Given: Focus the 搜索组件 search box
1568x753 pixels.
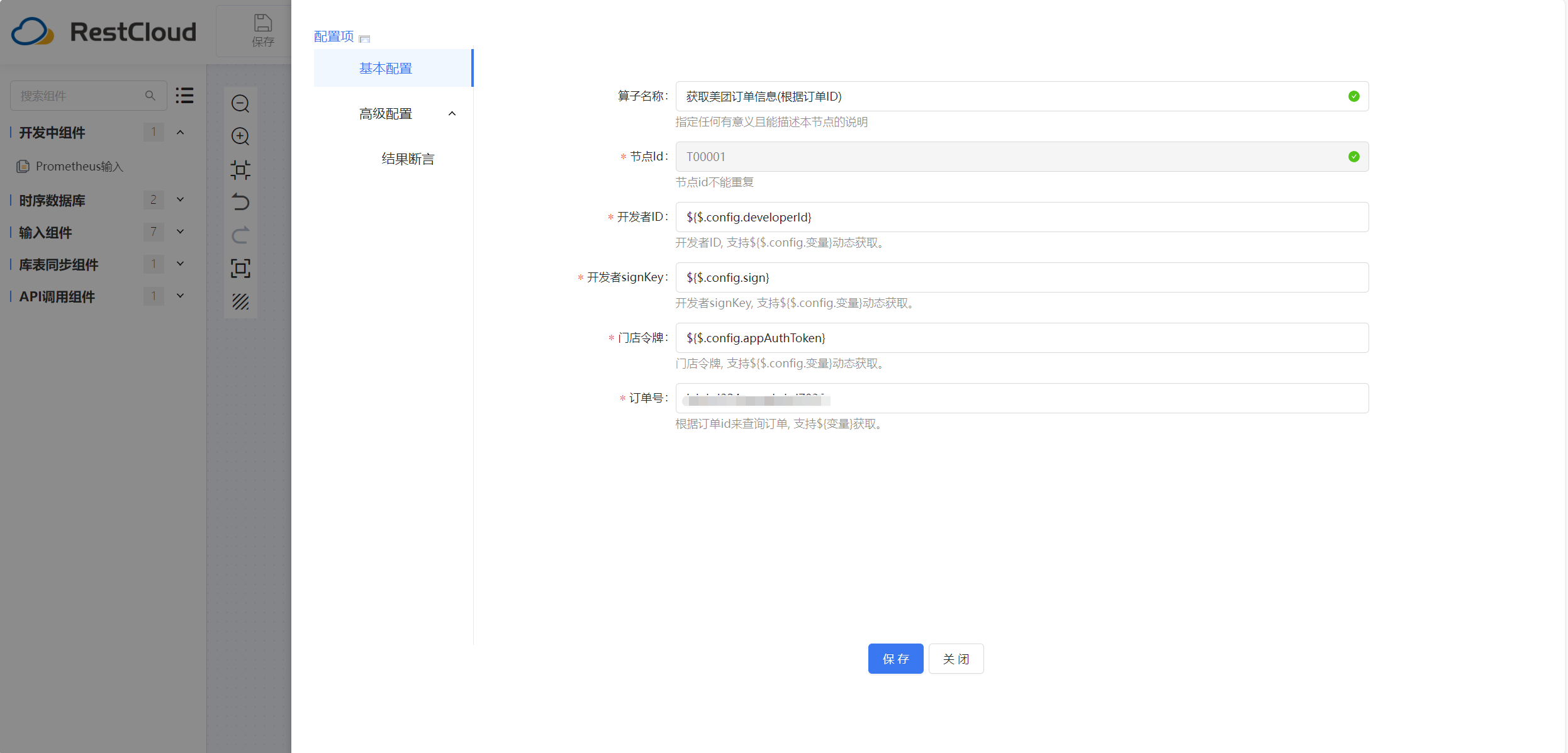Looking at the screenshot, I should point(79,96).
